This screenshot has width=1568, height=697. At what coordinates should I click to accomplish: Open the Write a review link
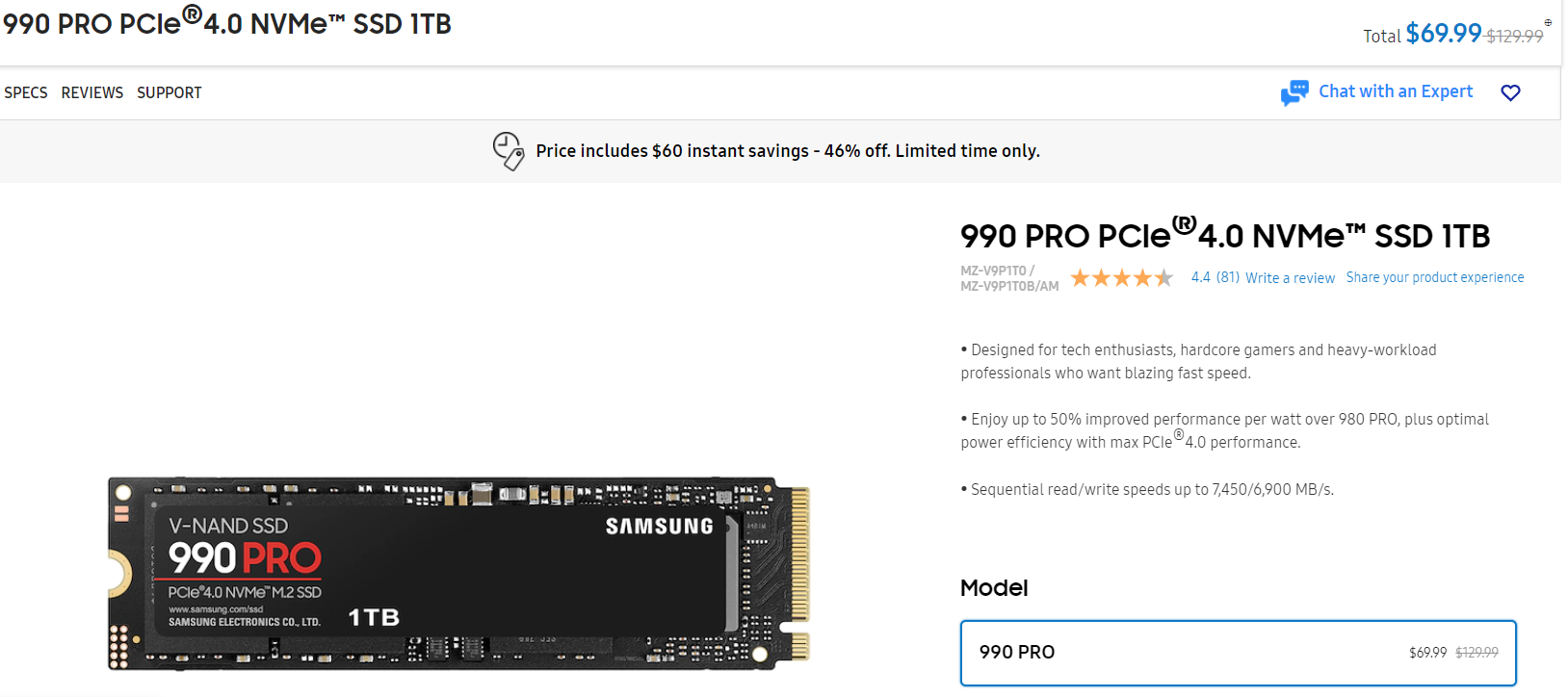click(1290, 278)
